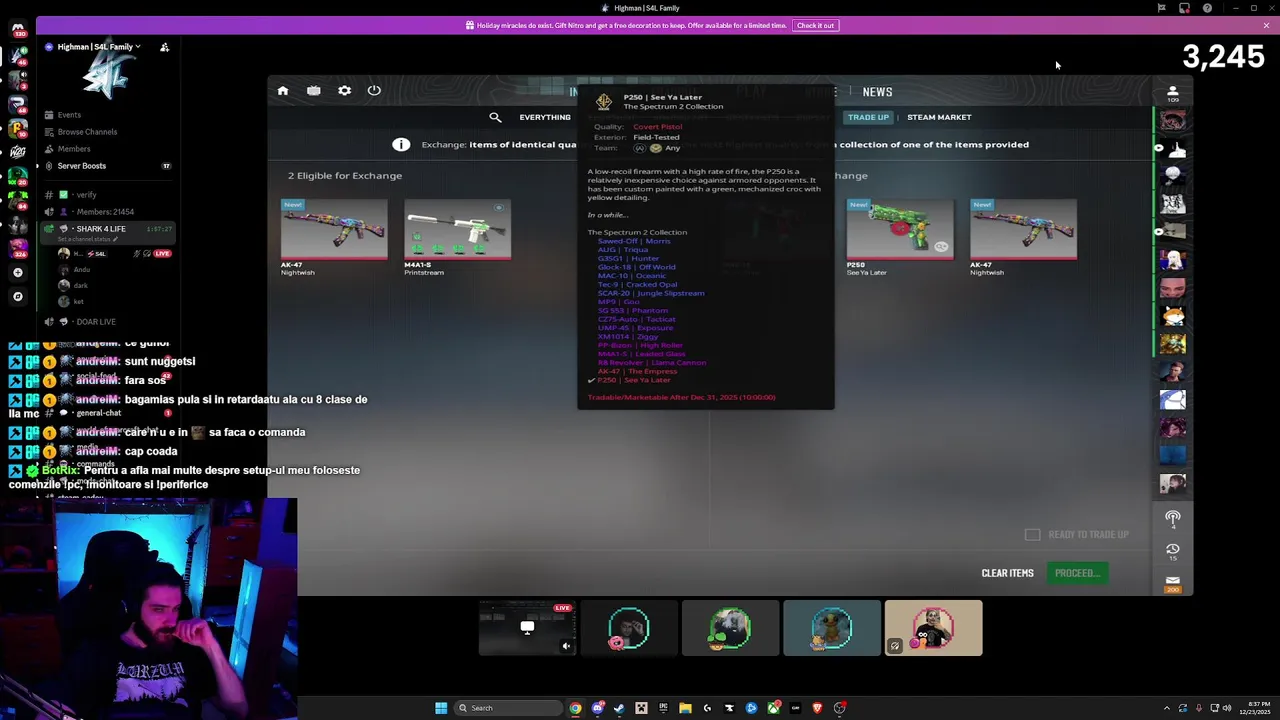1280x720 pixels.
Task: Click the Windows taskbar search box
Action: tap(507, 708)
